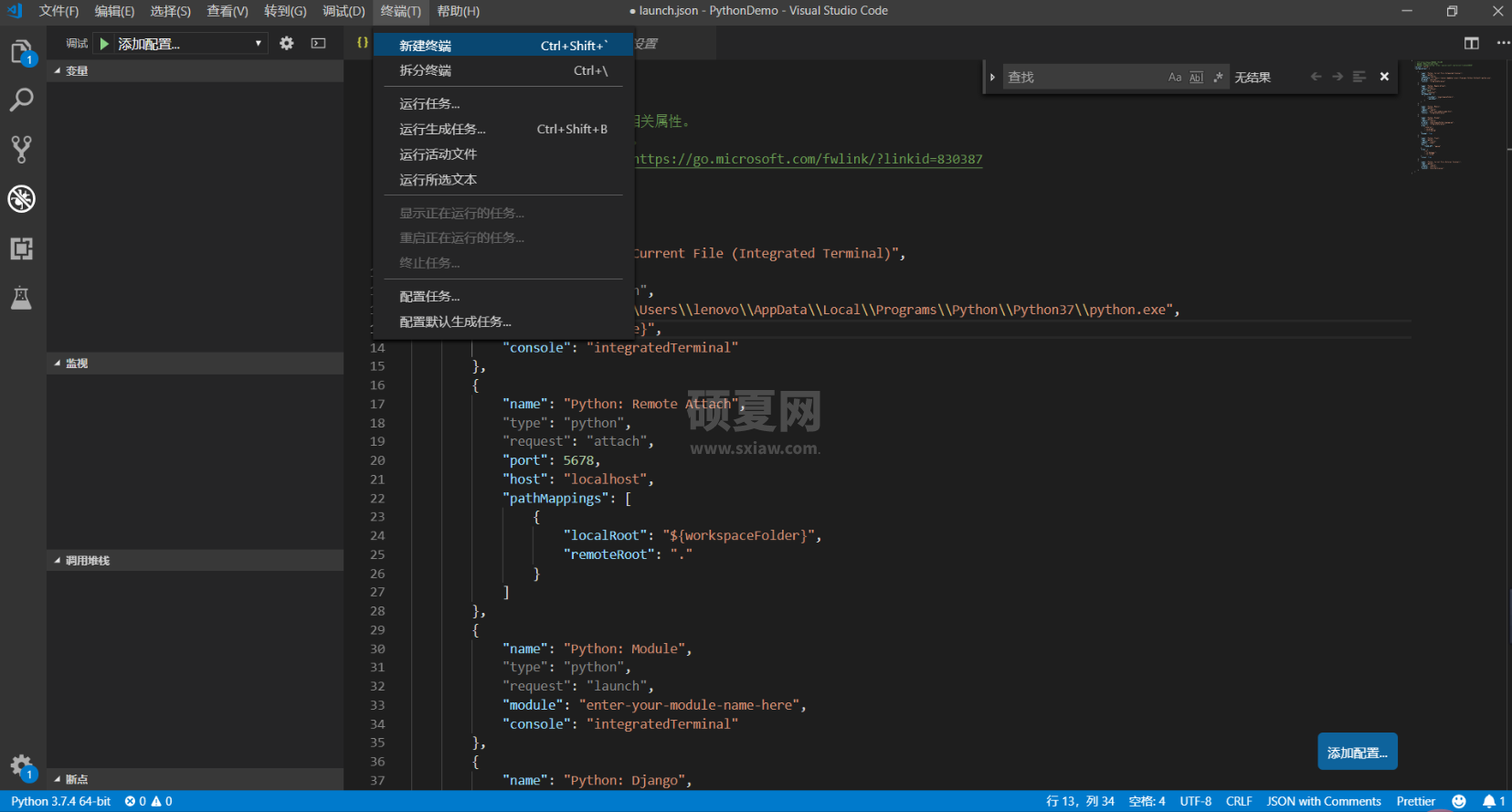Choose 配置任务... menu entry
Screen dimensions: 1512x812
point(503,297)
